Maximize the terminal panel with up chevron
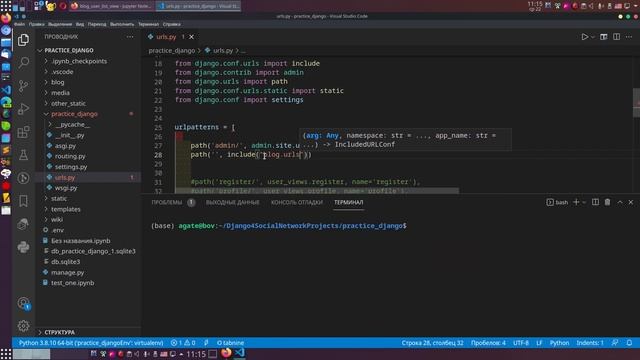Screen dimensions: 640x360 (x=620, y=202)
